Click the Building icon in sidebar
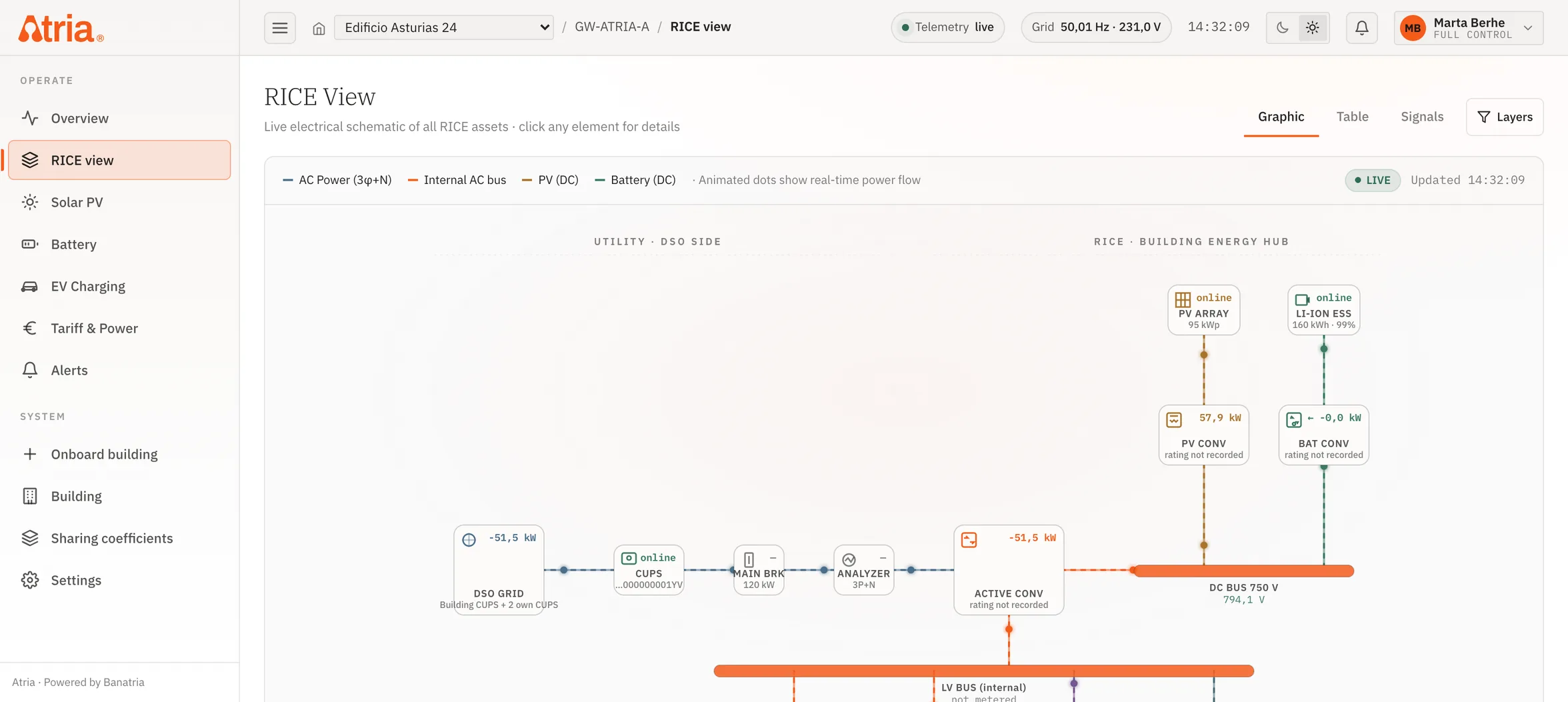 pyautogui.click(x=29, y=496)
